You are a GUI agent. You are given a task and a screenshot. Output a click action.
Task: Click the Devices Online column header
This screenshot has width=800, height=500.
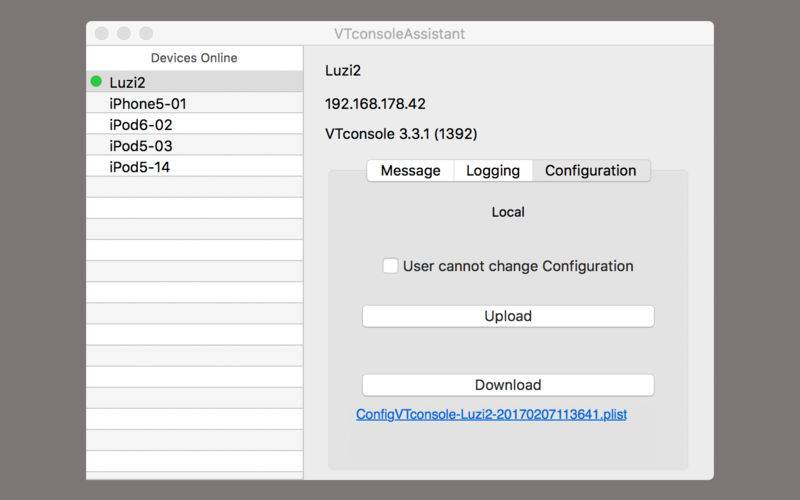point(194,58)
